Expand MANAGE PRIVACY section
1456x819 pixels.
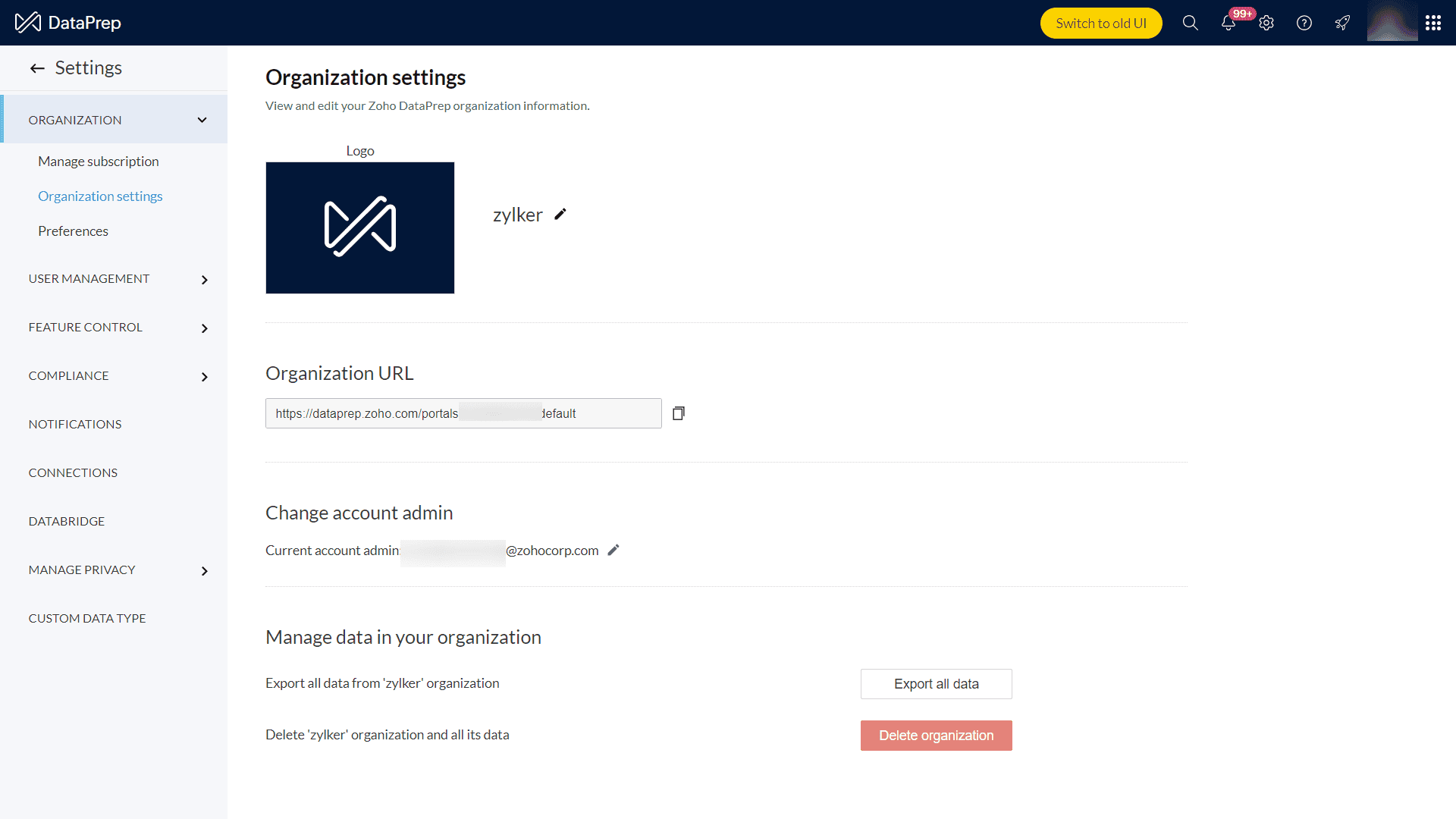coord(204,570)
